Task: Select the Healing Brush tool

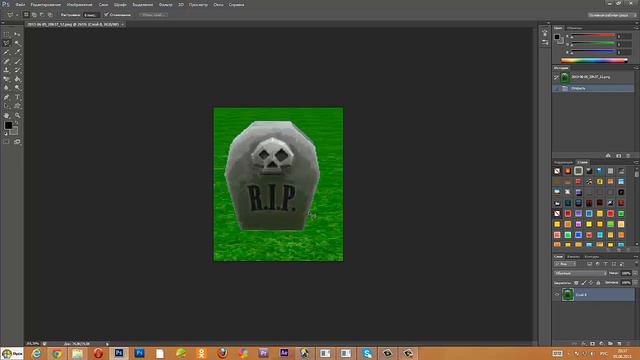Action: pos(7,61)
